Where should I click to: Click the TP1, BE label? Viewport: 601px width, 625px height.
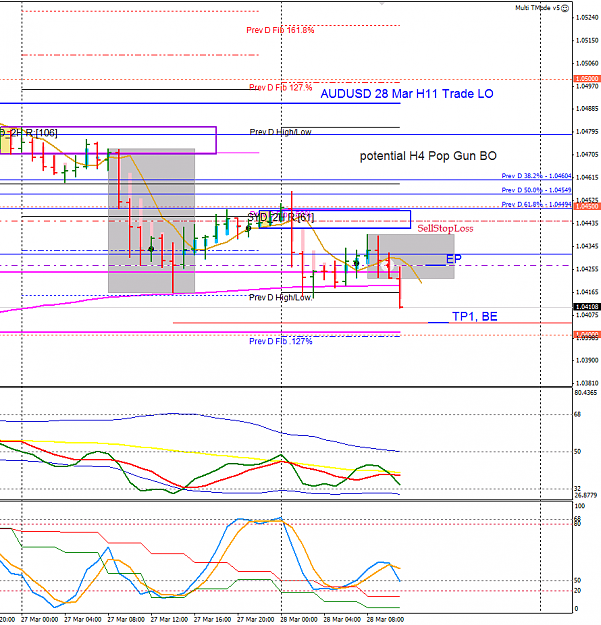(475, 316)
